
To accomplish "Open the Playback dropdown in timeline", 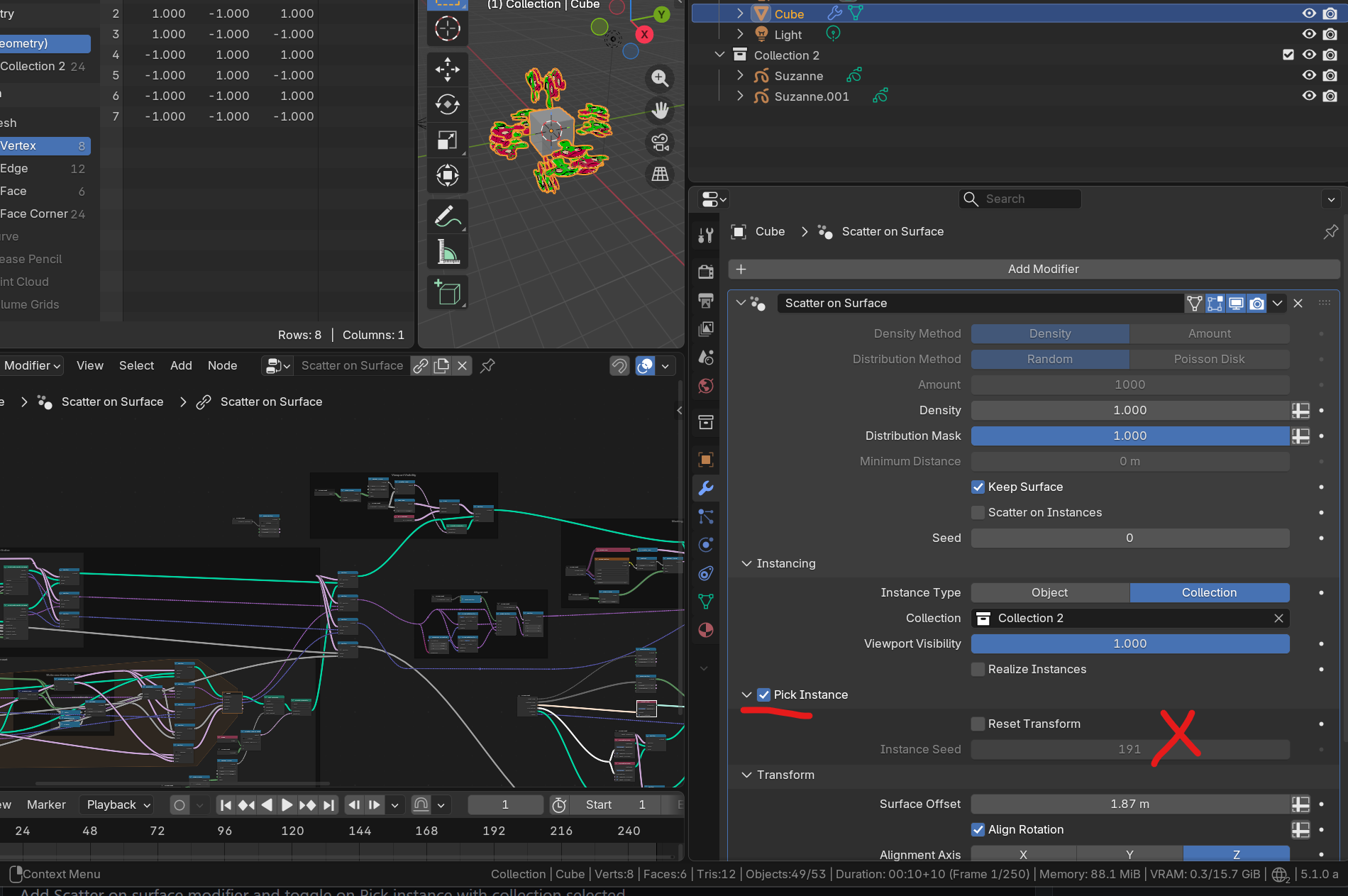I will (x=117, y=804).
